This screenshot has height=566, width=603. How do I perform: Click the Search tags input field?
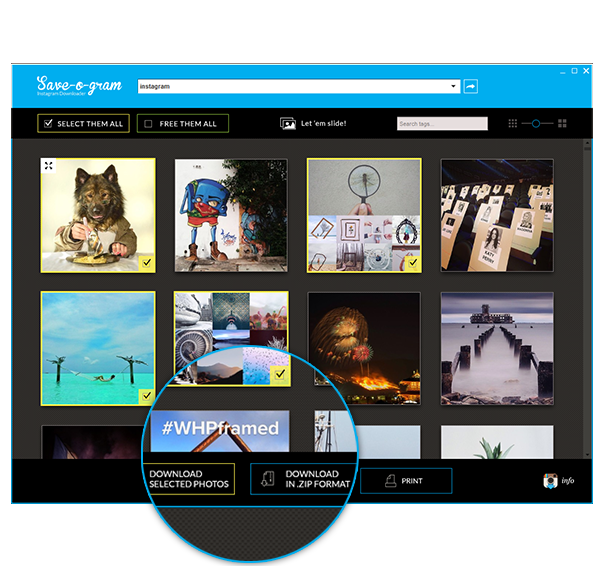(441, 124)
